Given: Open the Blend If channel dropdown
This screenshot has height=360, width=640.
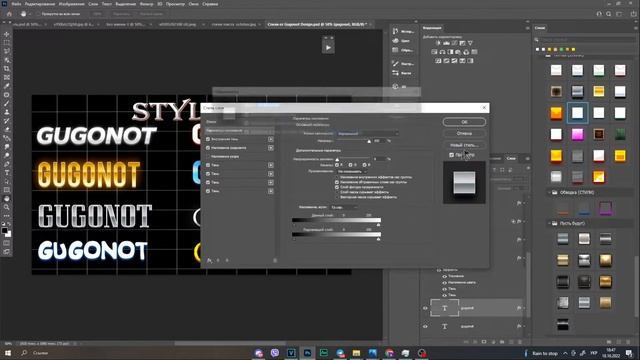Looking at the screenshot, I should (344, 207).
